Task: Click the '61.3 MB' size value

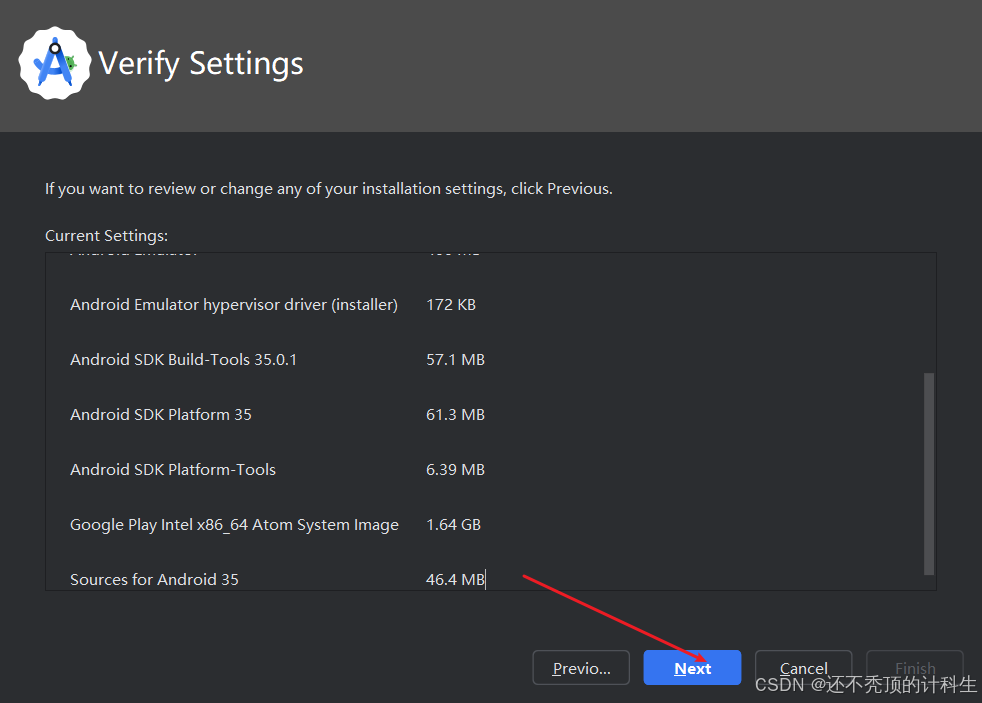Action: 455,415
